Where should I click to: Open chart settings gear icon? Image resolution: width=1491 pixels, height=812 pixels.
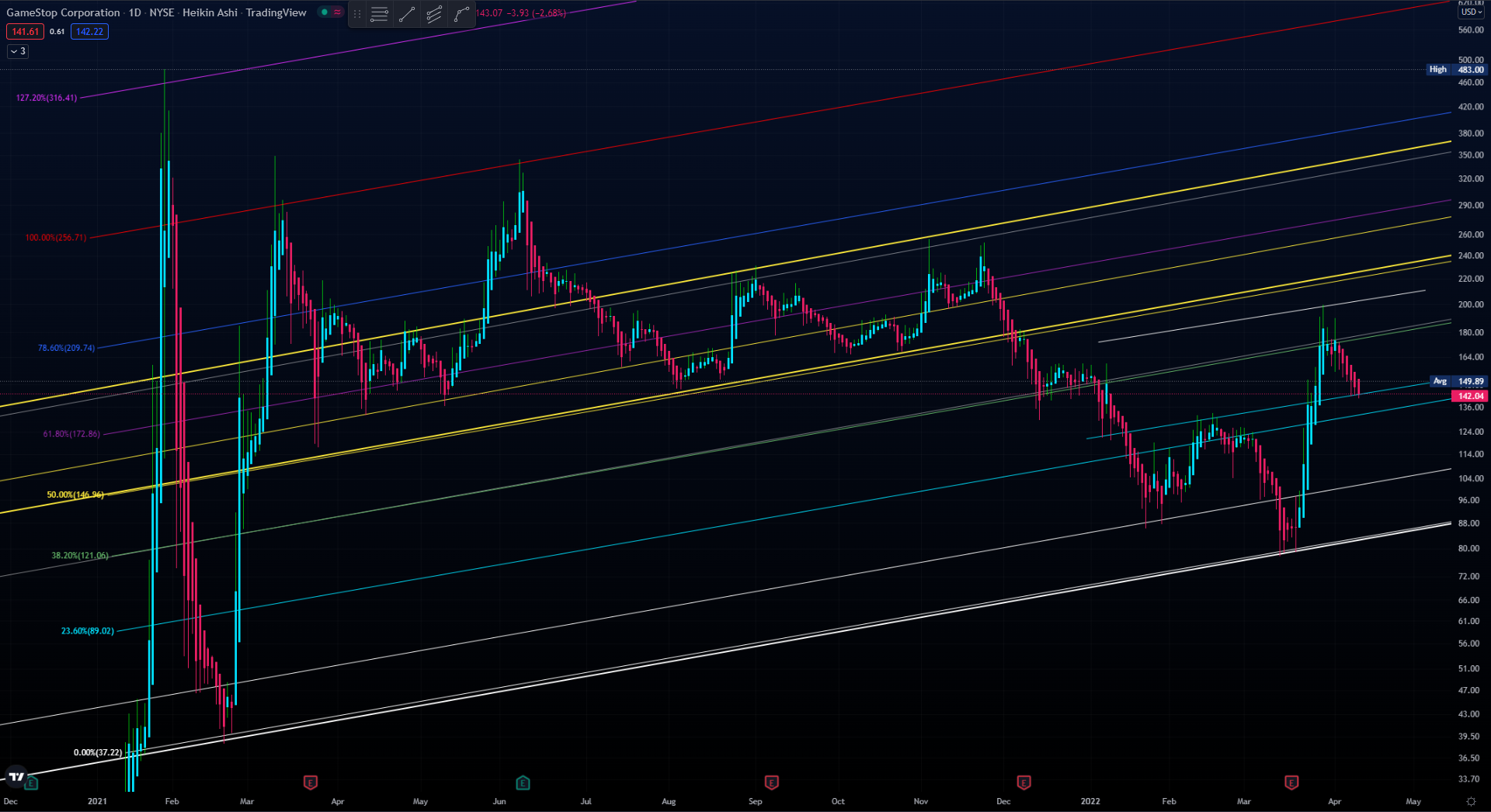tap(1471, 801)
